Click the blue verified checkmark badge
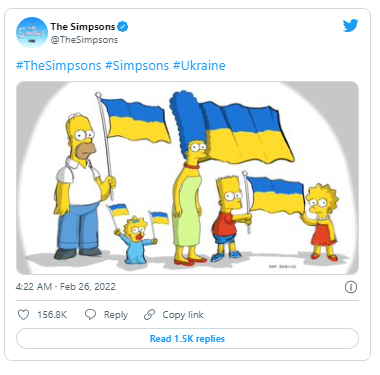 coord(123,26)
